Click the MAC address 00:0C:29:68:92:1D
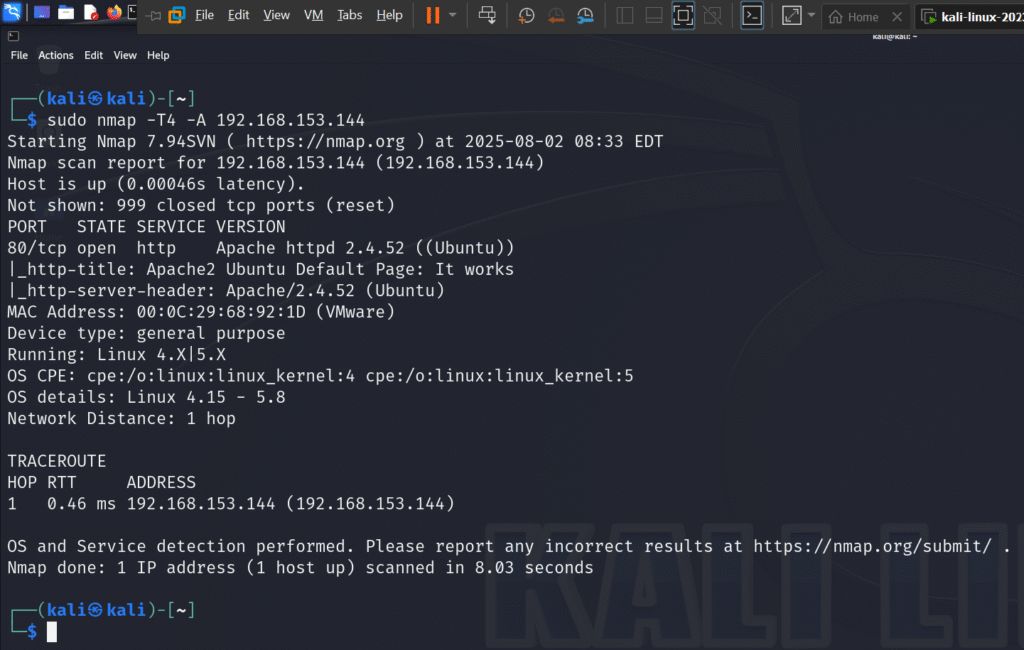This screenshot has width=1024, height=650. tap(221, 312)
